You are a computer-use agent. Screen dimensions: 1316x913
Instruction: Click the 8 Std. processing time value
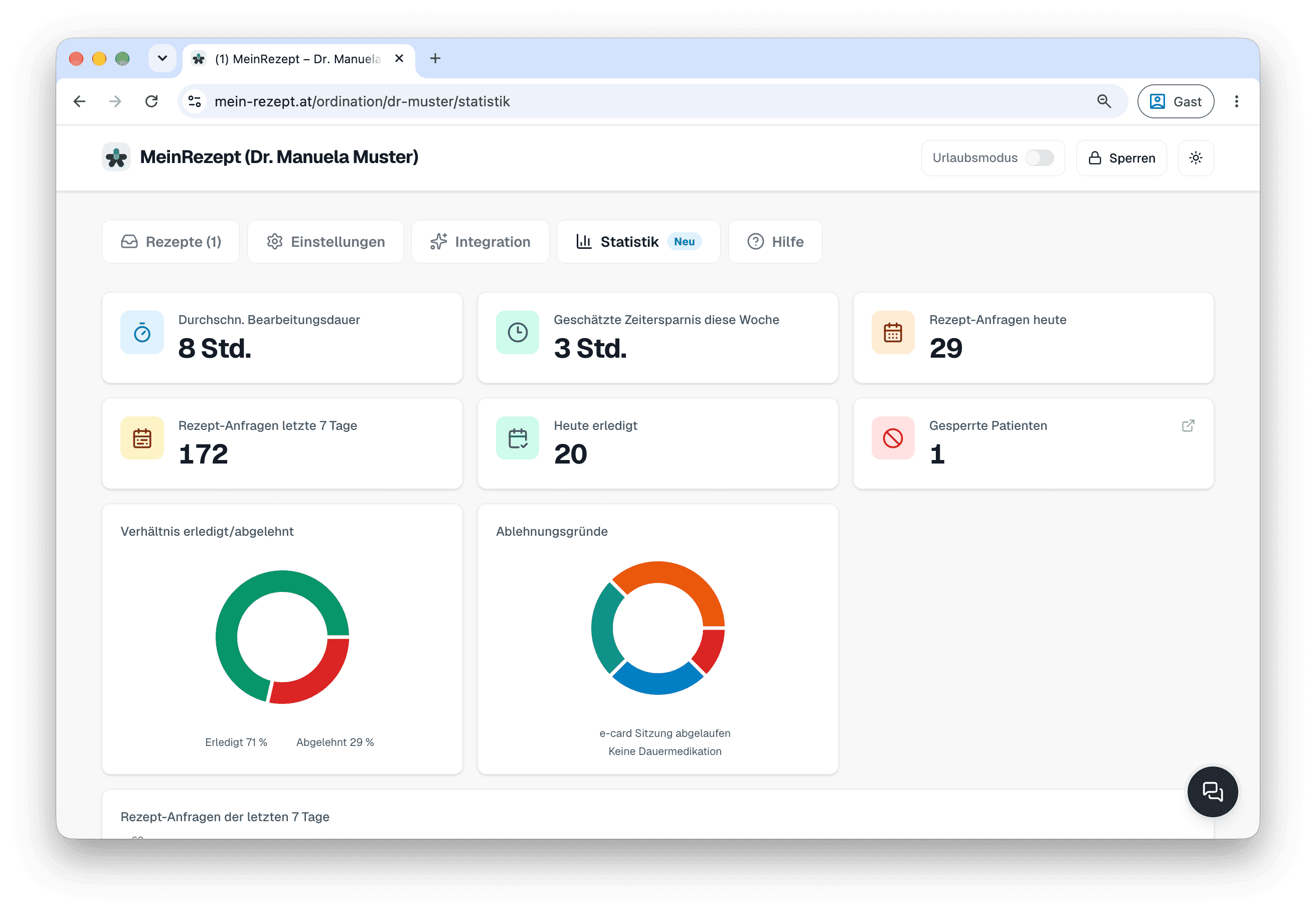click(215, 348)
